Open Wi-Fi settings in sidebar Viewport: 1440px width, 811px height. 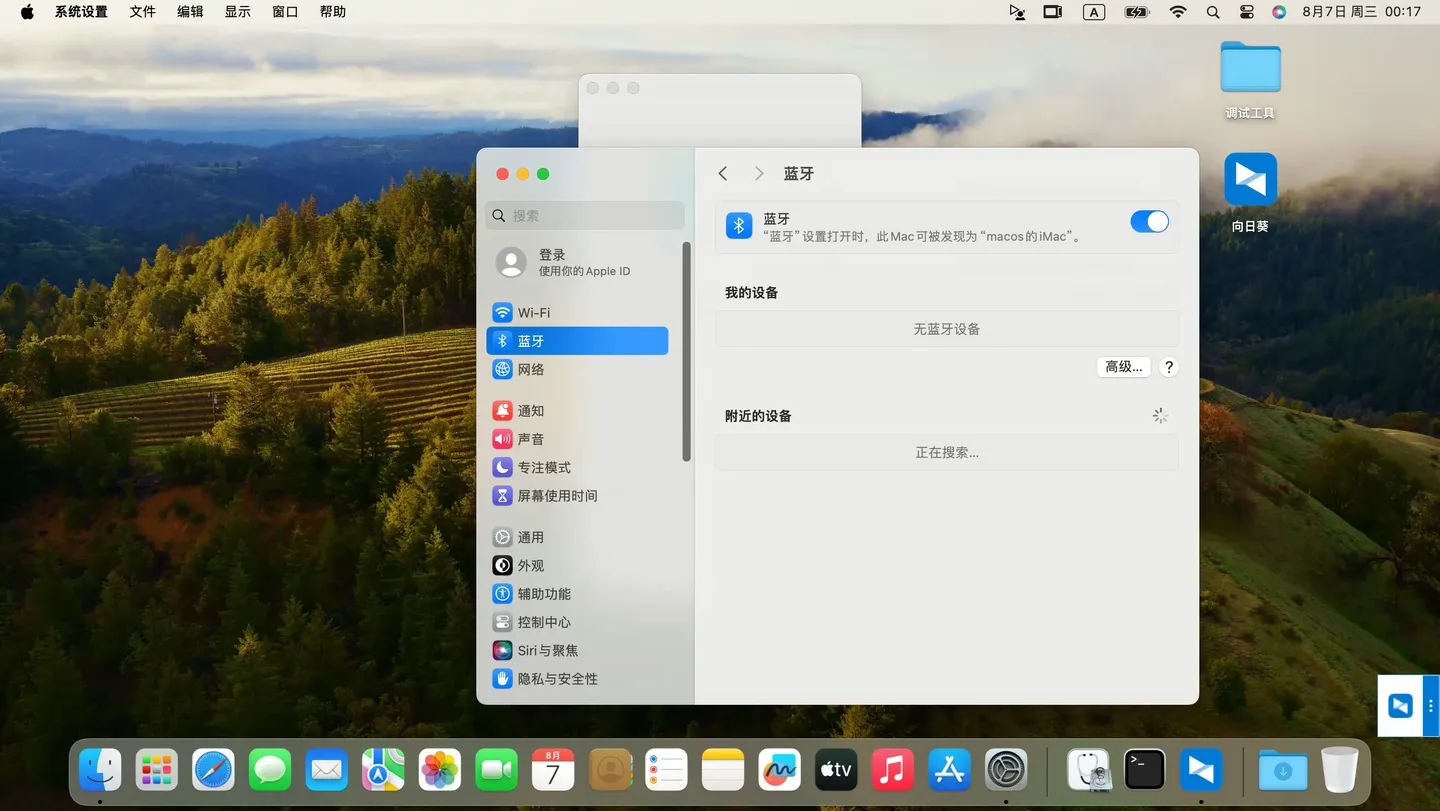(x=533, y=313)
